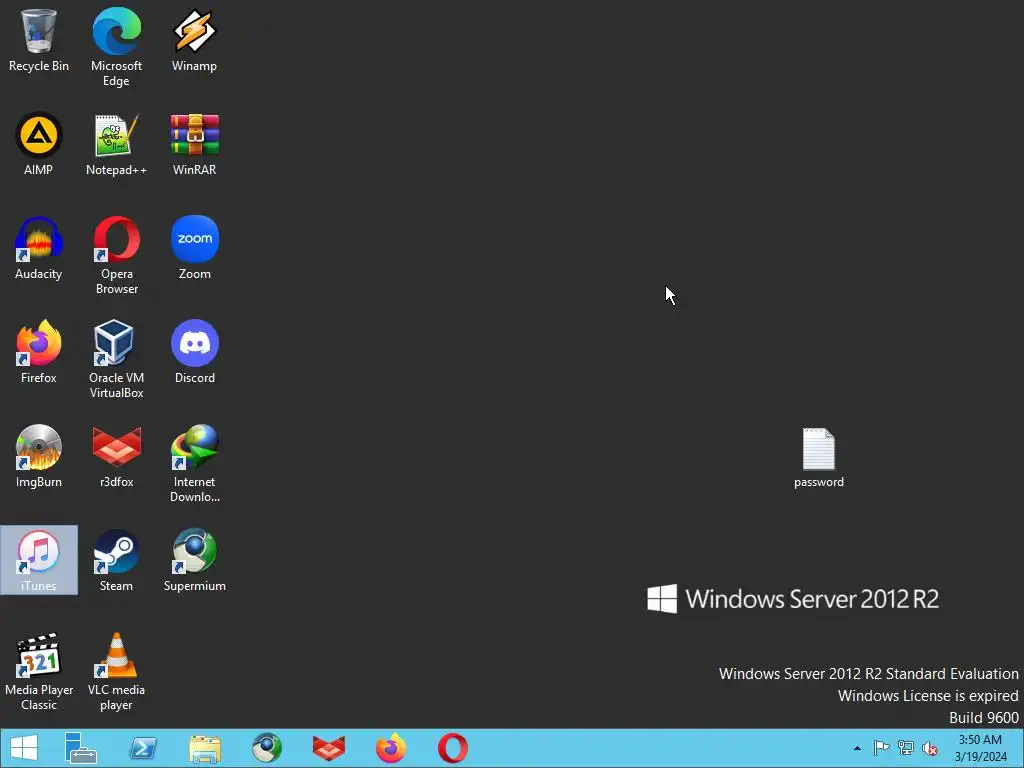1024x768 pixels.
Task: Open Server Manager from the taskbar
Action: pos(81,748)
